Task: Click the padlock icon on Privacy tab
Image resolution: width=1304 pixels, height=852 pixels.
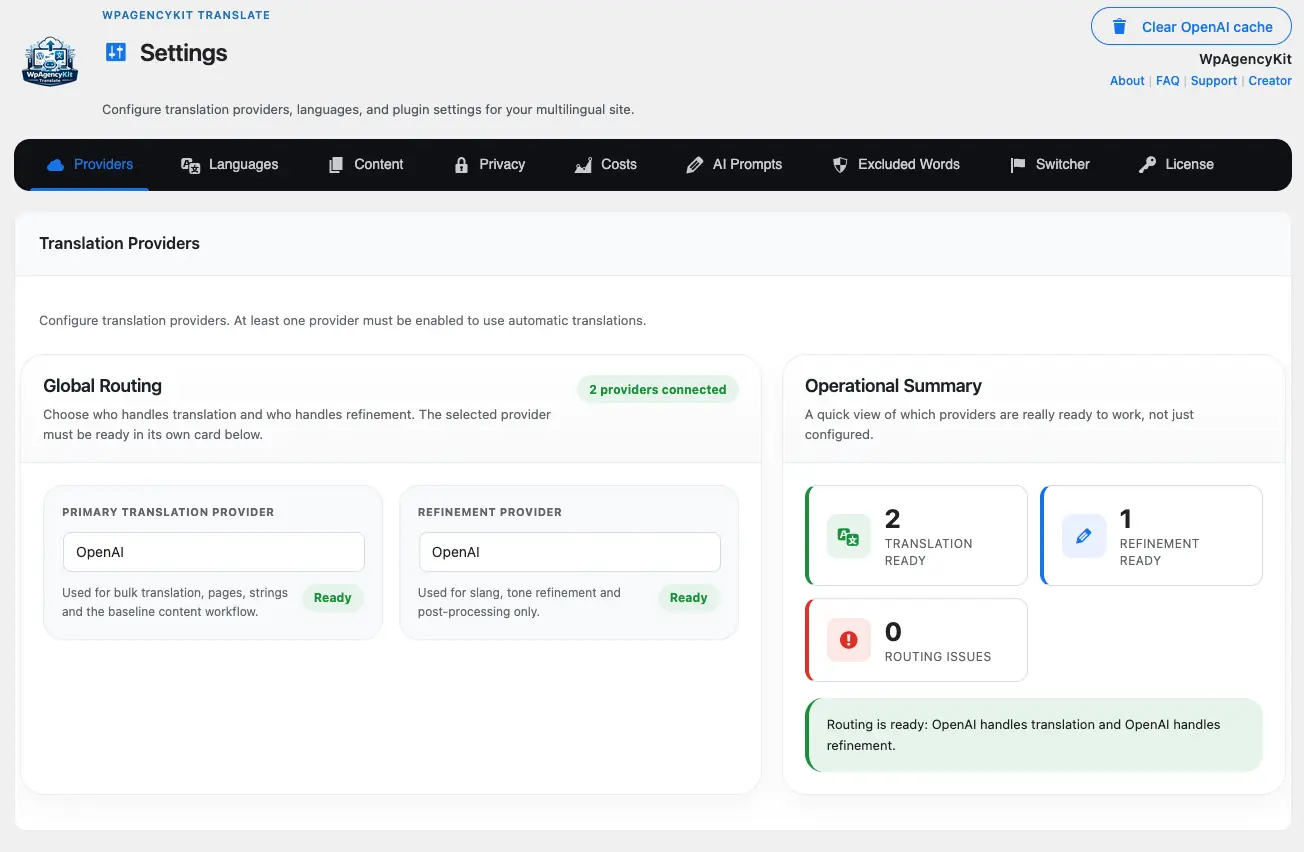Action: pos(461,165)
